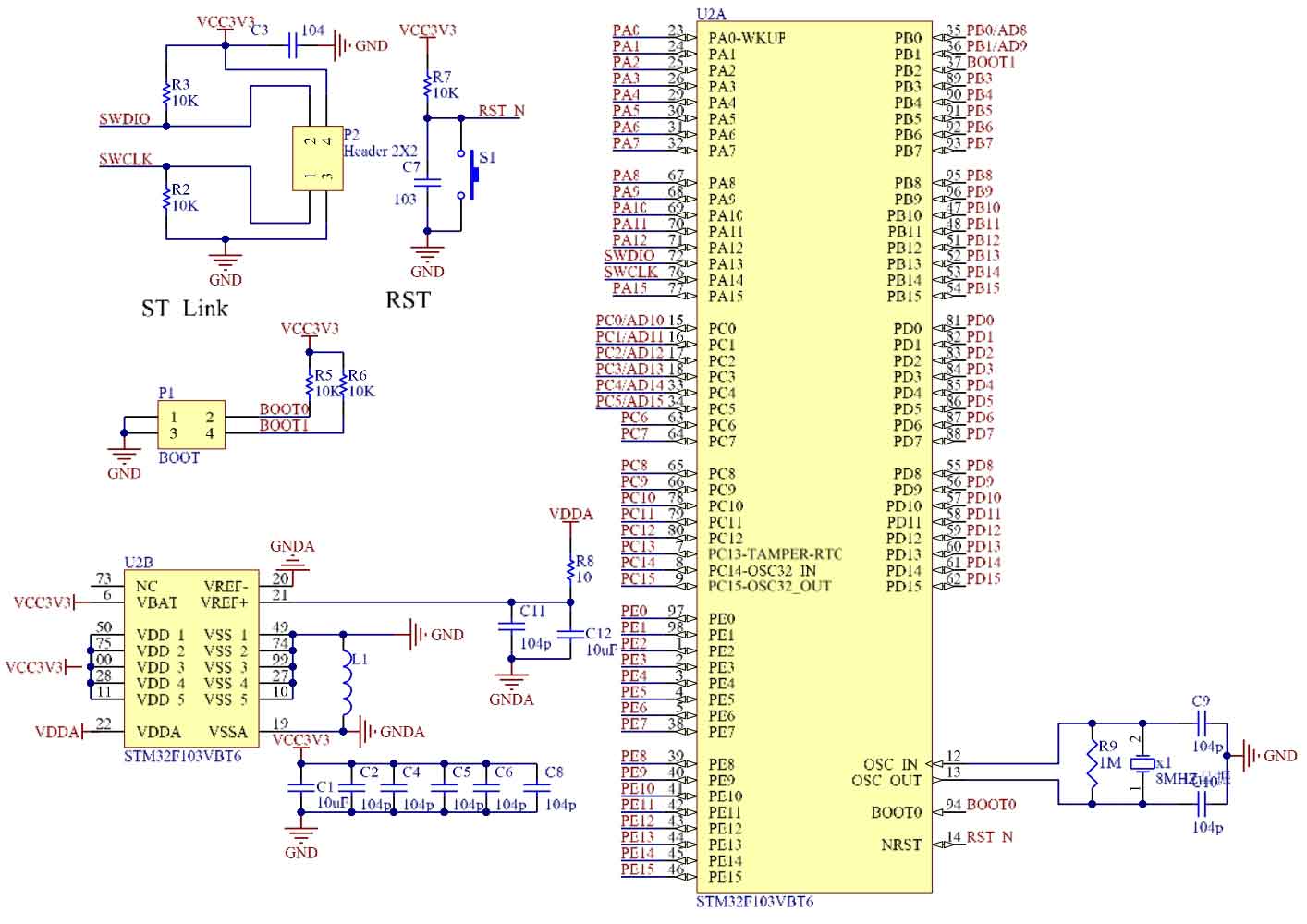Select inductor L1 between GND and GNDA

click(x=346, y=684)
